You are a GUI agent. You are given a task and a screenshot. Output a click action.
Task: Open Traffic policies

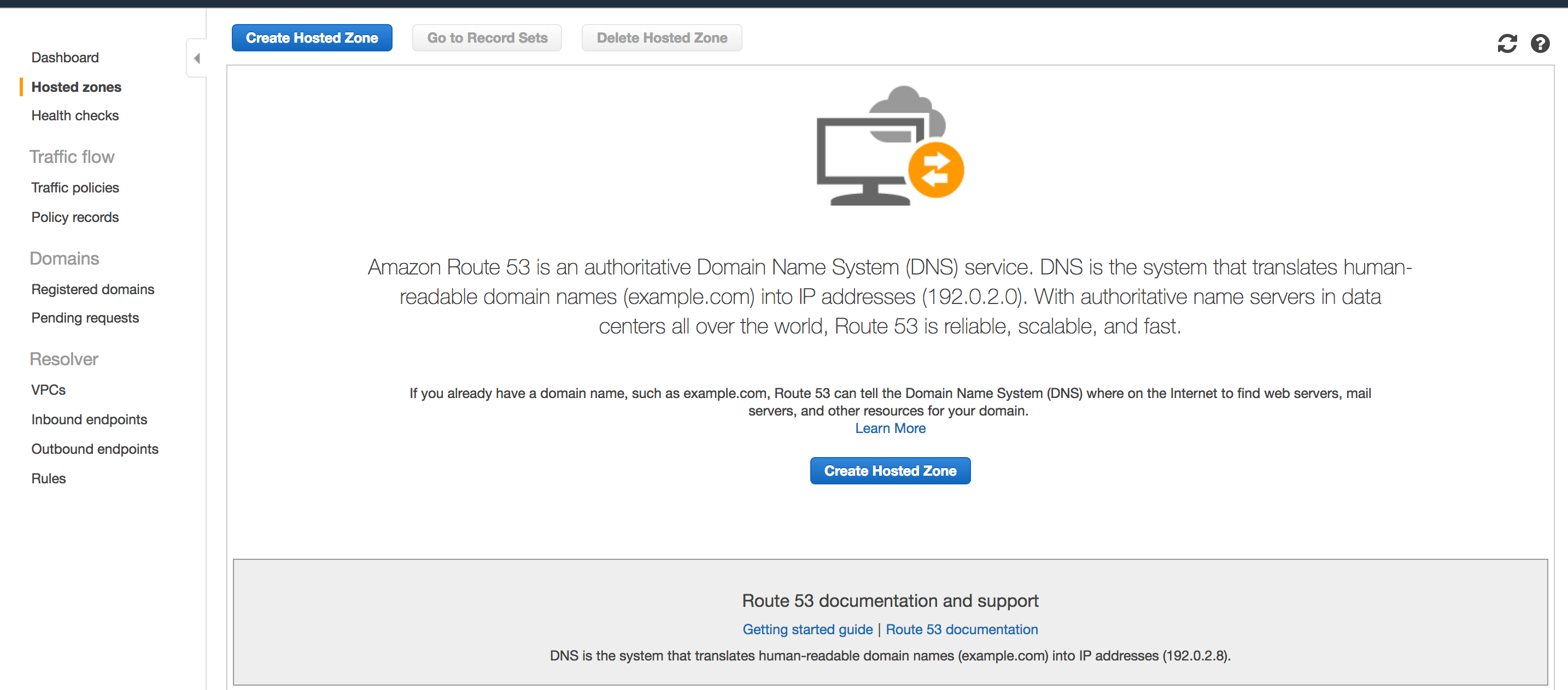[75, 188]
